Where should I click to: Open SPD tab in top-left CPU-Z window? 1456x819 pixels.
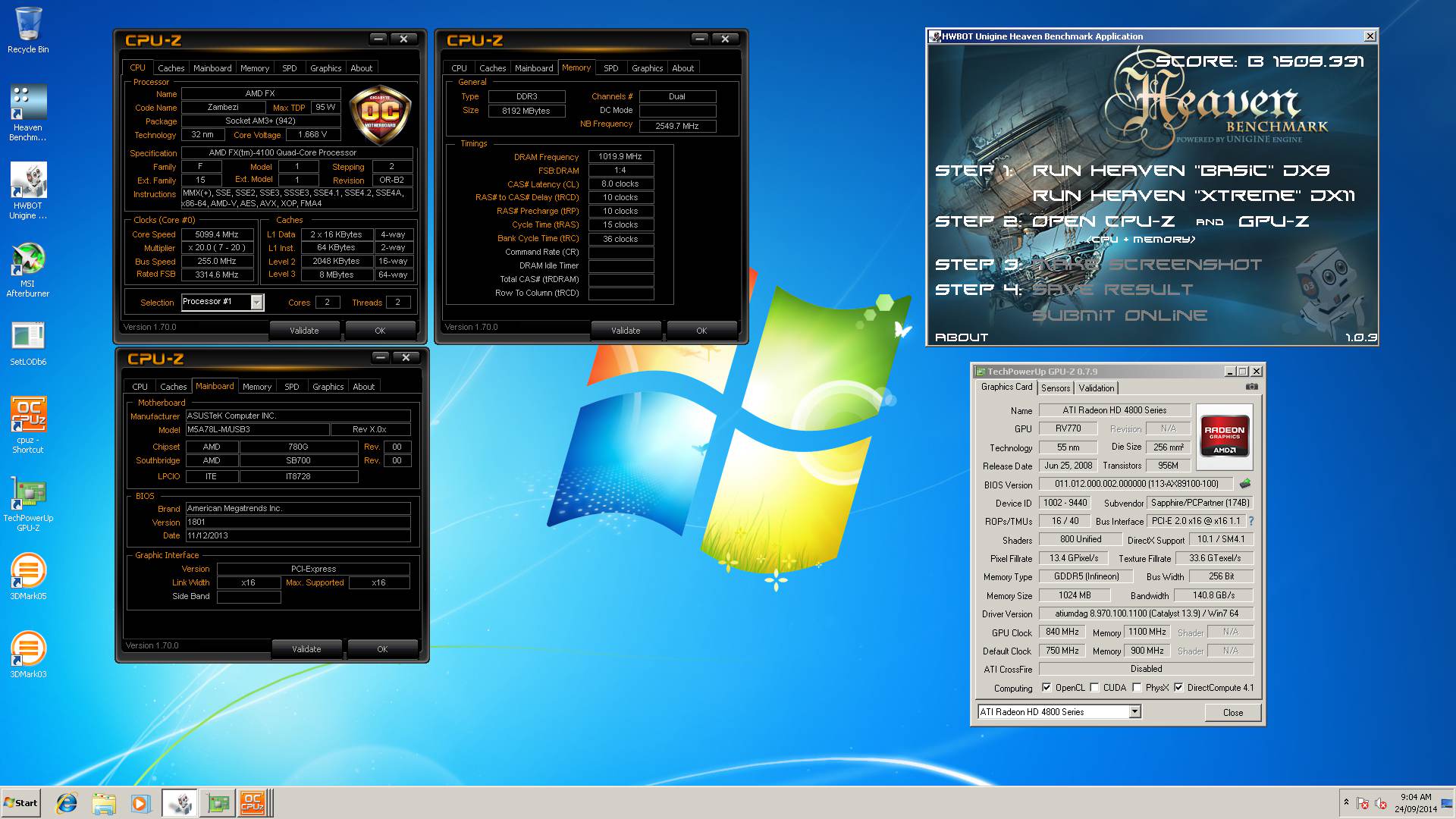coord(290,68)
